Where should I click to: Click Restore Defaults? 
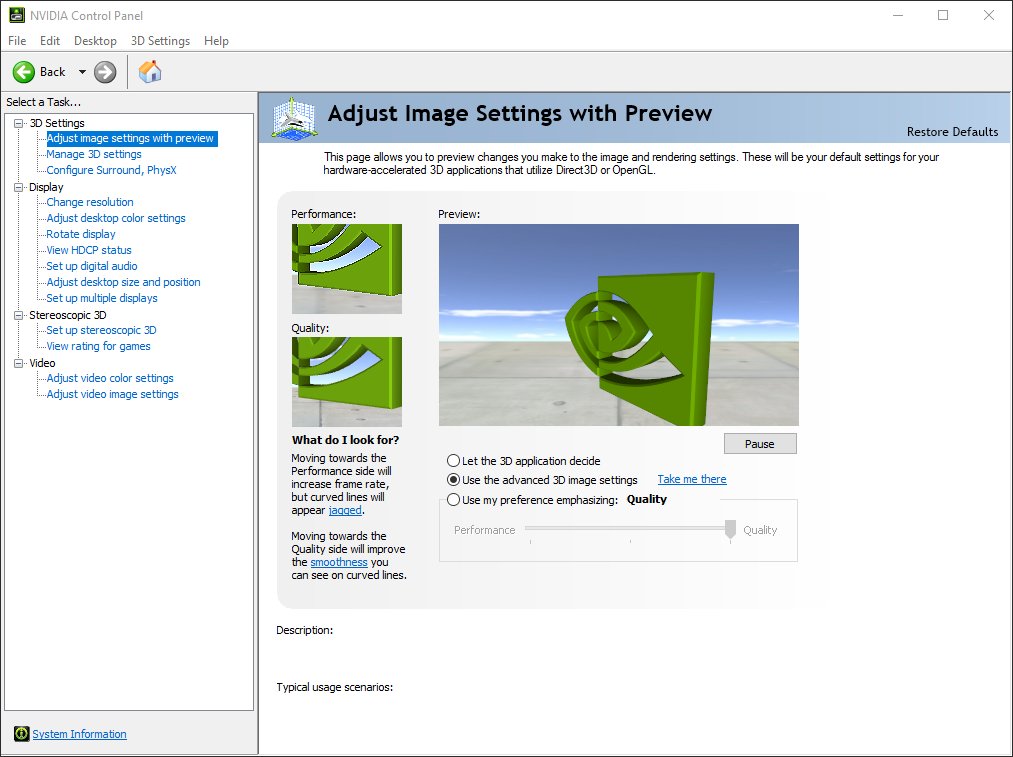[952, 132]
